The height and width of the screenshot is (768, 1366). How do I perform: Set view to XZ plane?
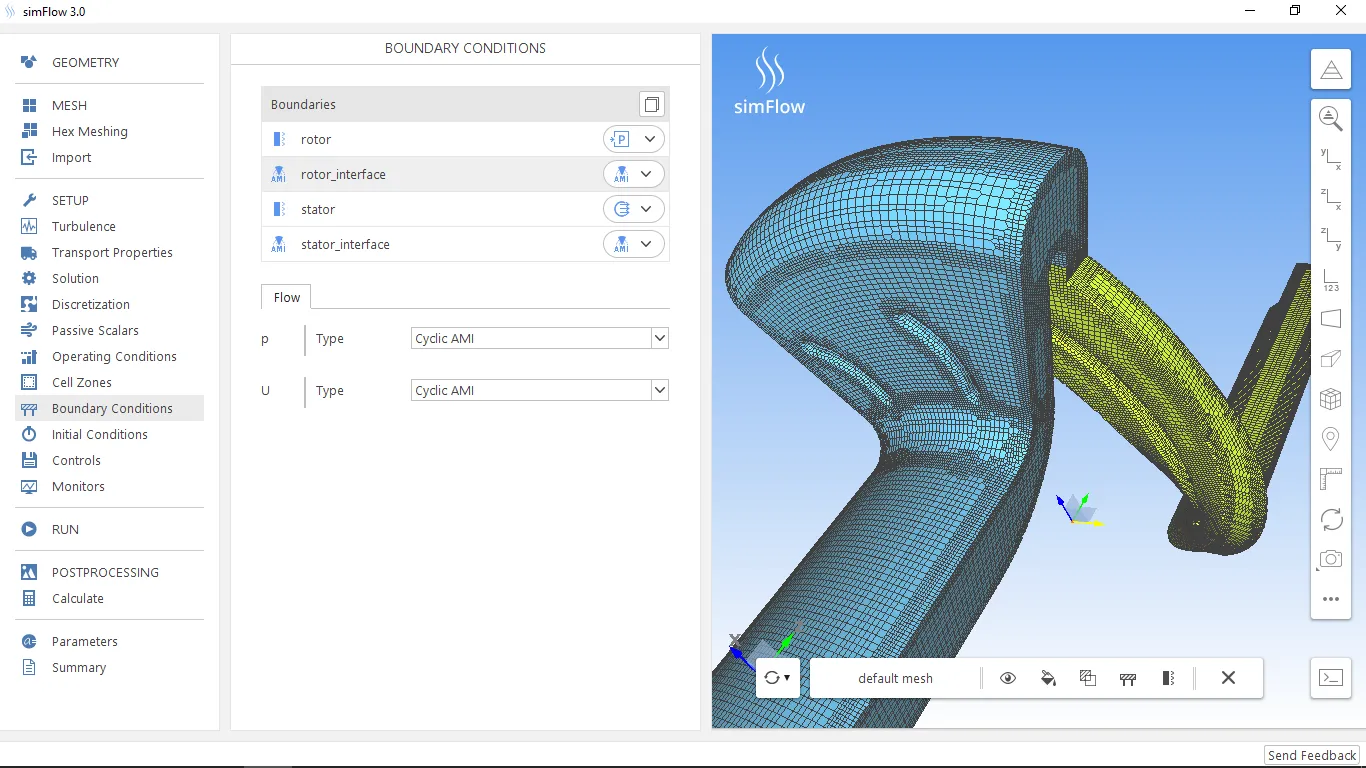point(1331,198)
